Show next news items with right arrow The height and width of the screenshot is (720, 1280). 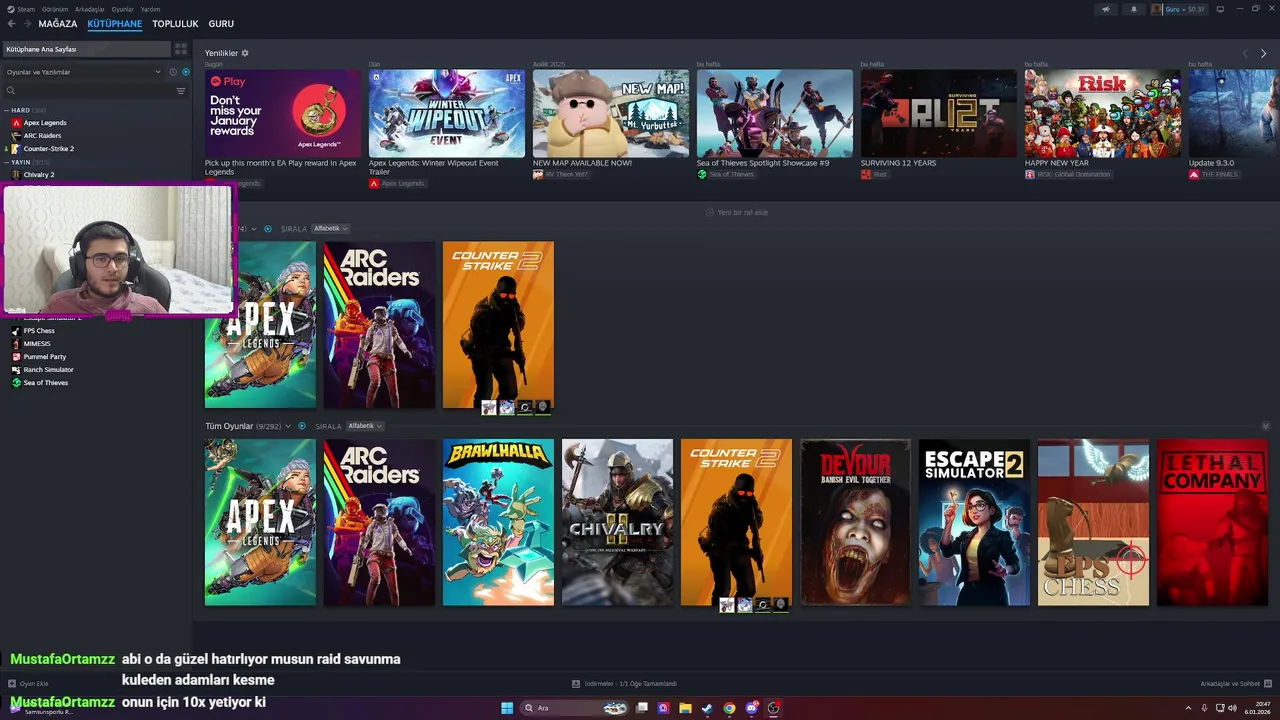click(x=1263, y=53)
